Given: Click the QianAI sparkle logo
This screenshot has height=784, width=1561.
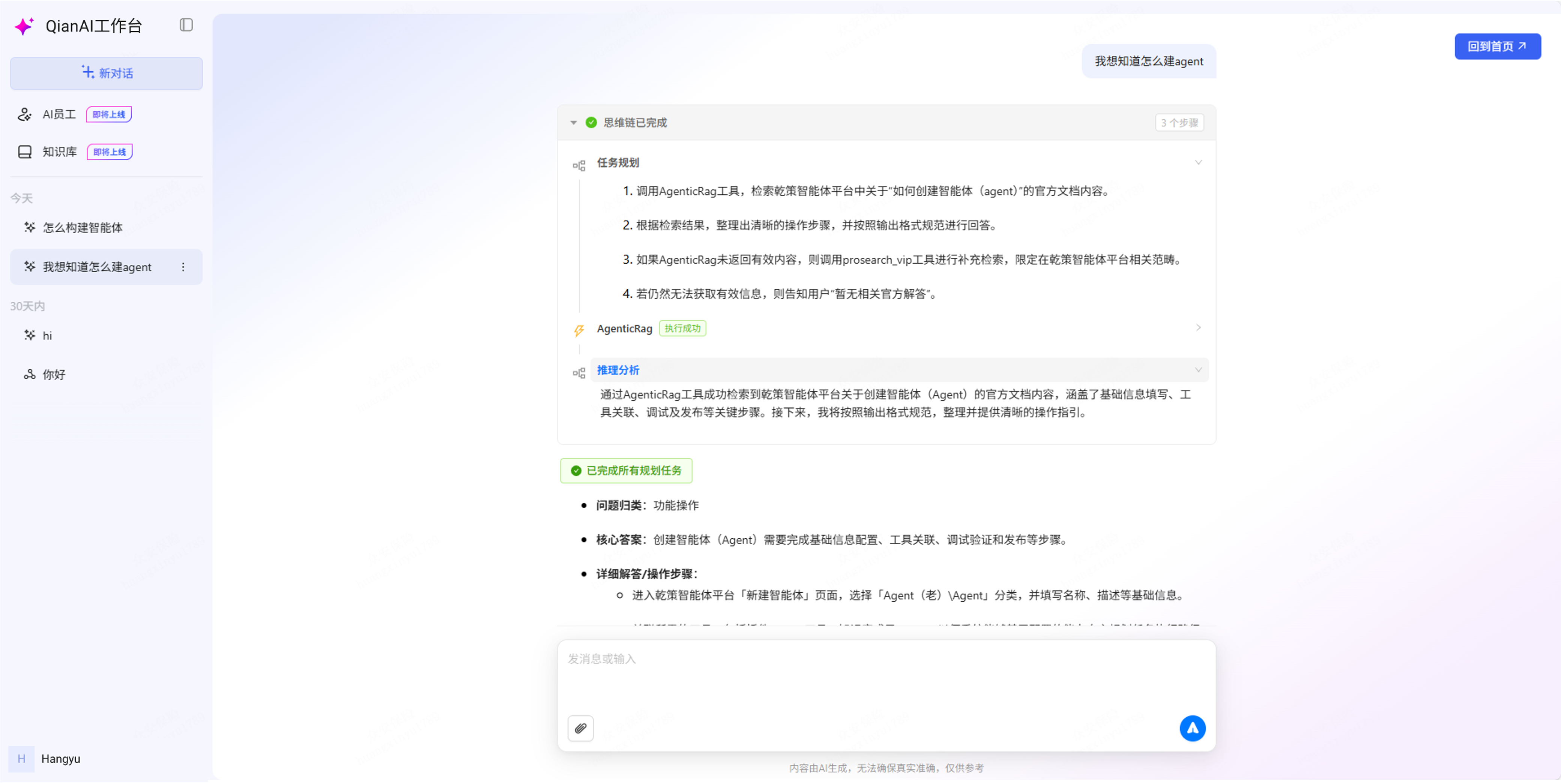Looking at the screenshot, I should pyautogui.click(x=24, y=26).
